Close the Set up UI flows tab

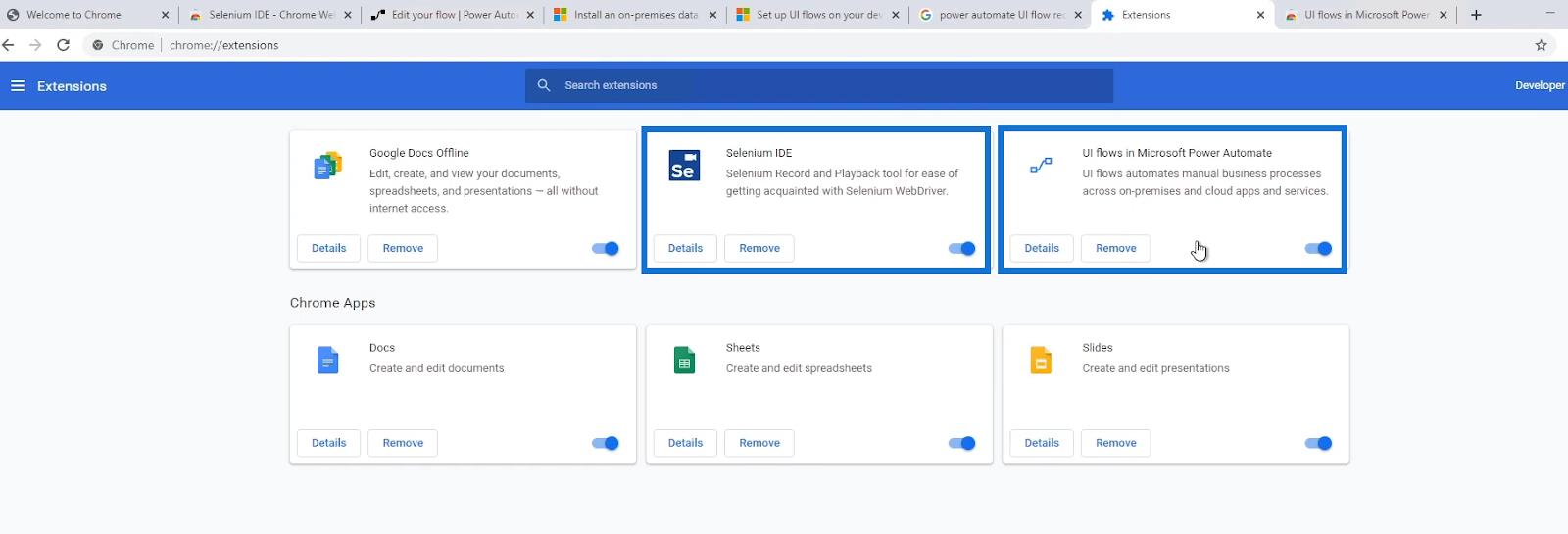(x=896, y=15)
